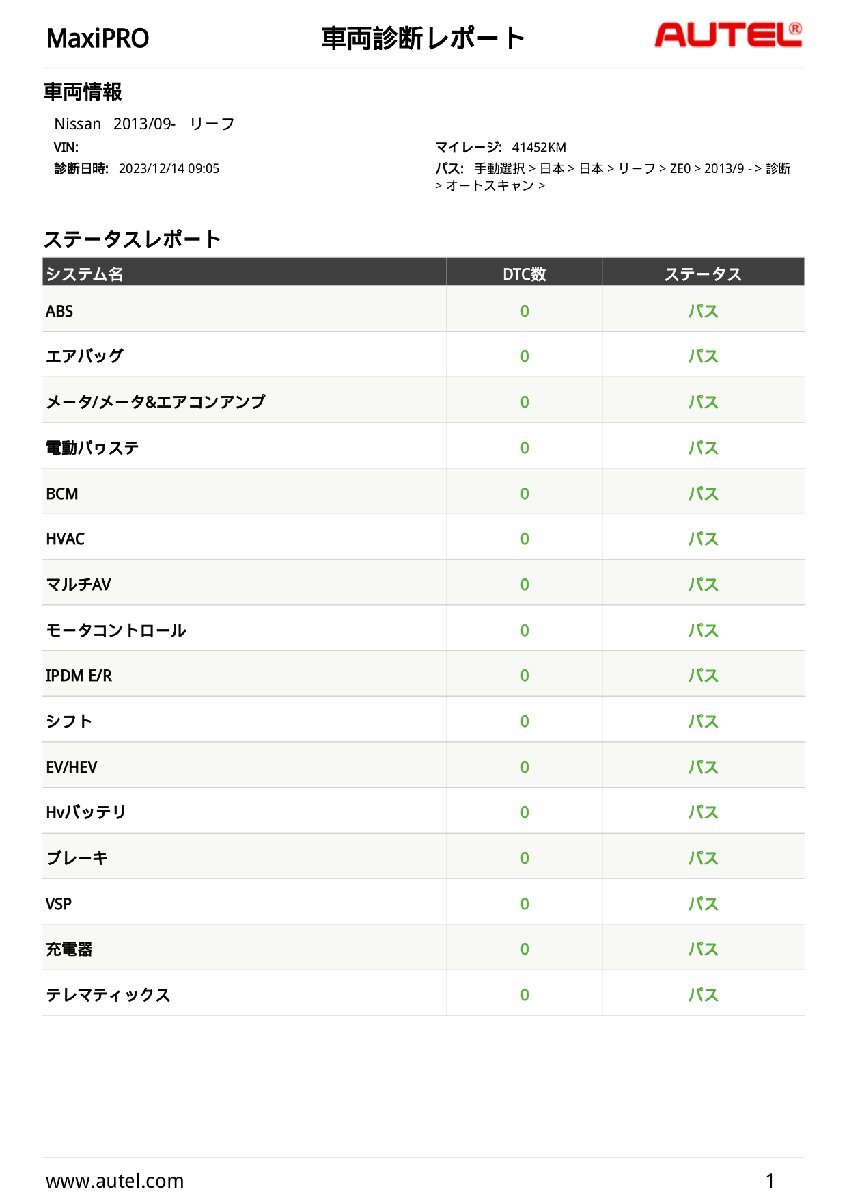Open the www.autel.com link
The height and width of the screenshot is (1200, 847).
114,1181
